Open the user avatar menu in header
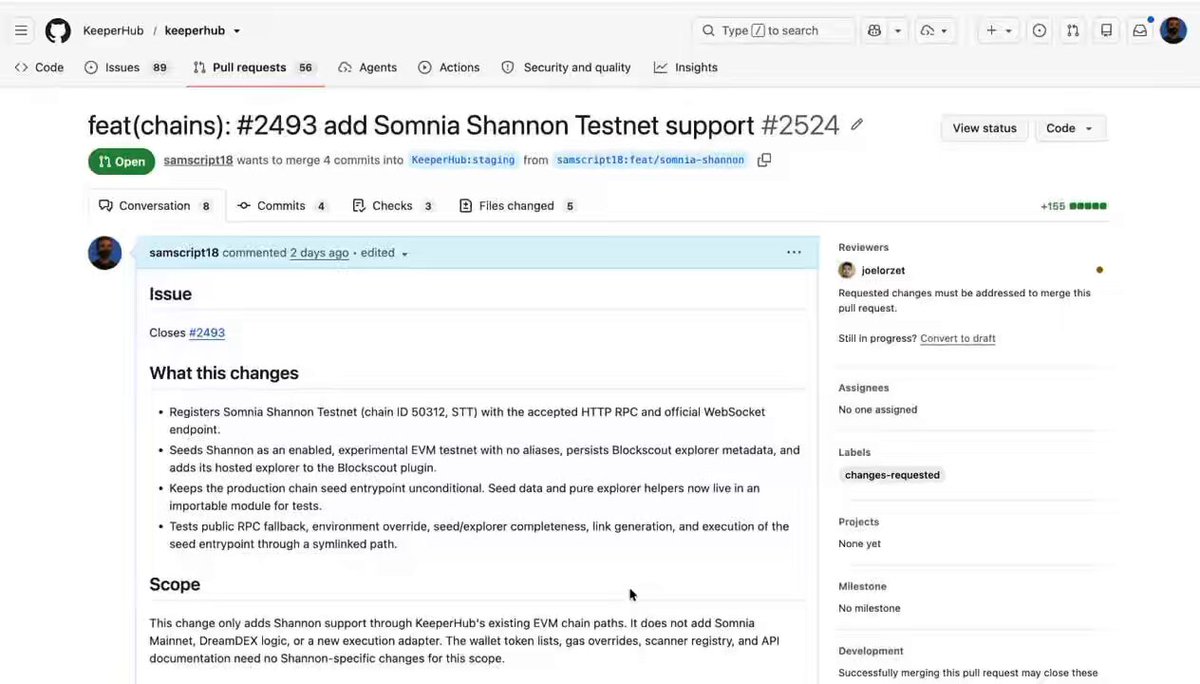Screen dimensions: 1200x684 pos(1173,31)
